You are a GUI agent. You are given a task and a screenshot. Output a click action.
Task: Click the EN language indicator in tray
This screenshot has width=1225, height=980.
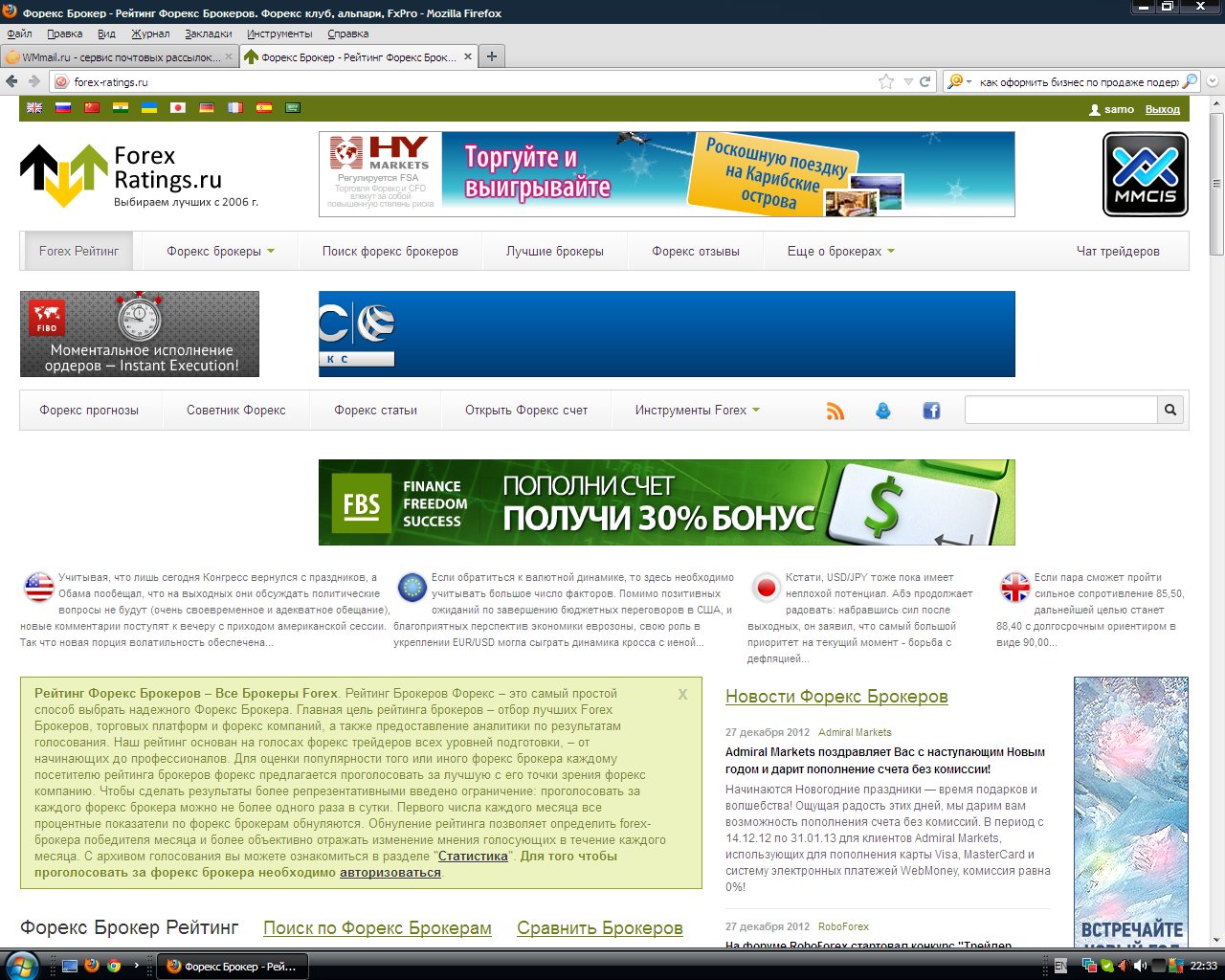1060,966
